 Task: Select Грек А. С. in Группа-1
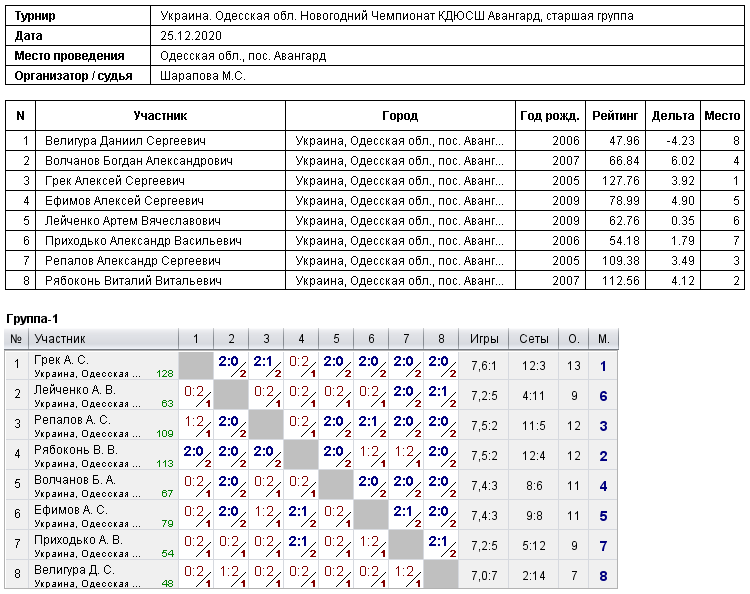61,360
